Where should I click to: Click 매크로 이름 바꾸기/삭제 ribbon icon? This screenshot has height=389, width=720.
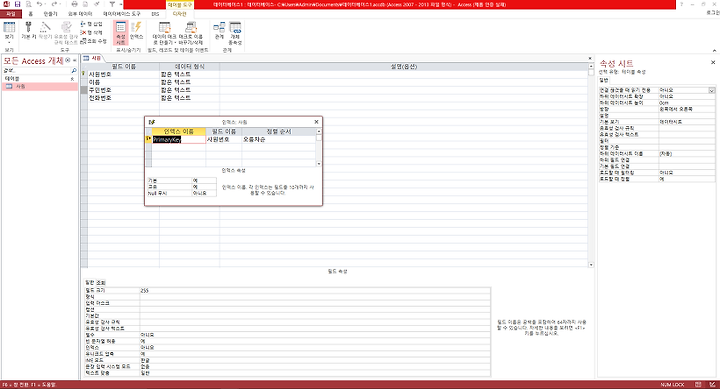pyautogui.click(x=191, y=33)
